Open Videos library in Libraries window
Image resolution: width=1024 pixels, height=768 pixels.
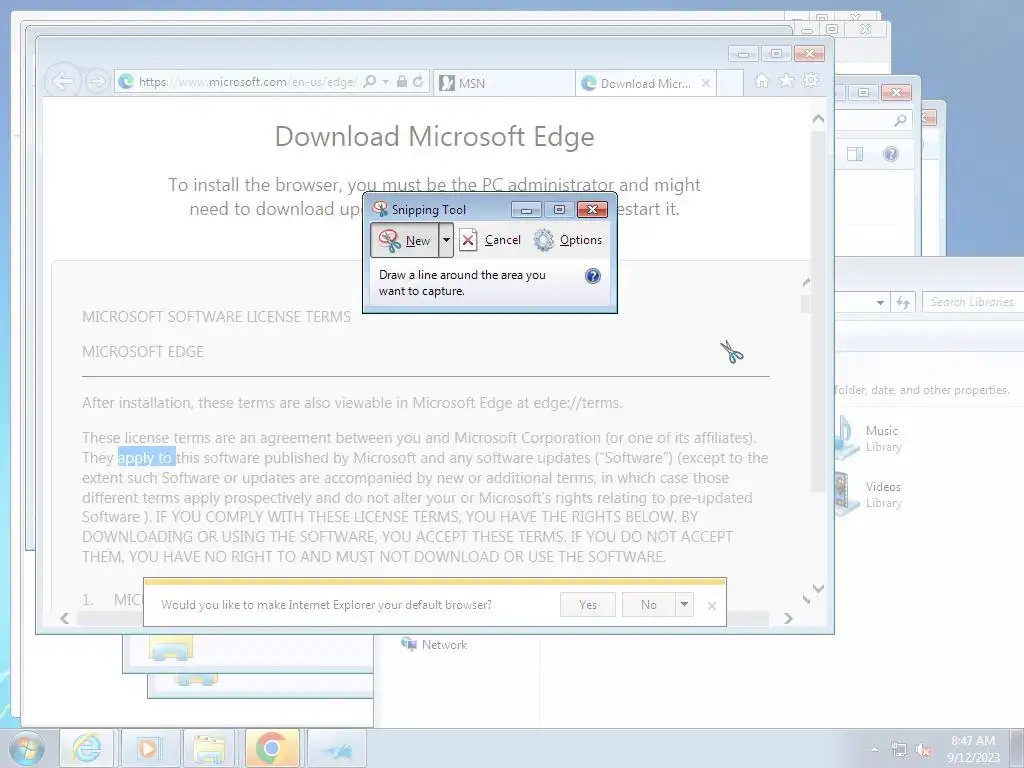869,494
